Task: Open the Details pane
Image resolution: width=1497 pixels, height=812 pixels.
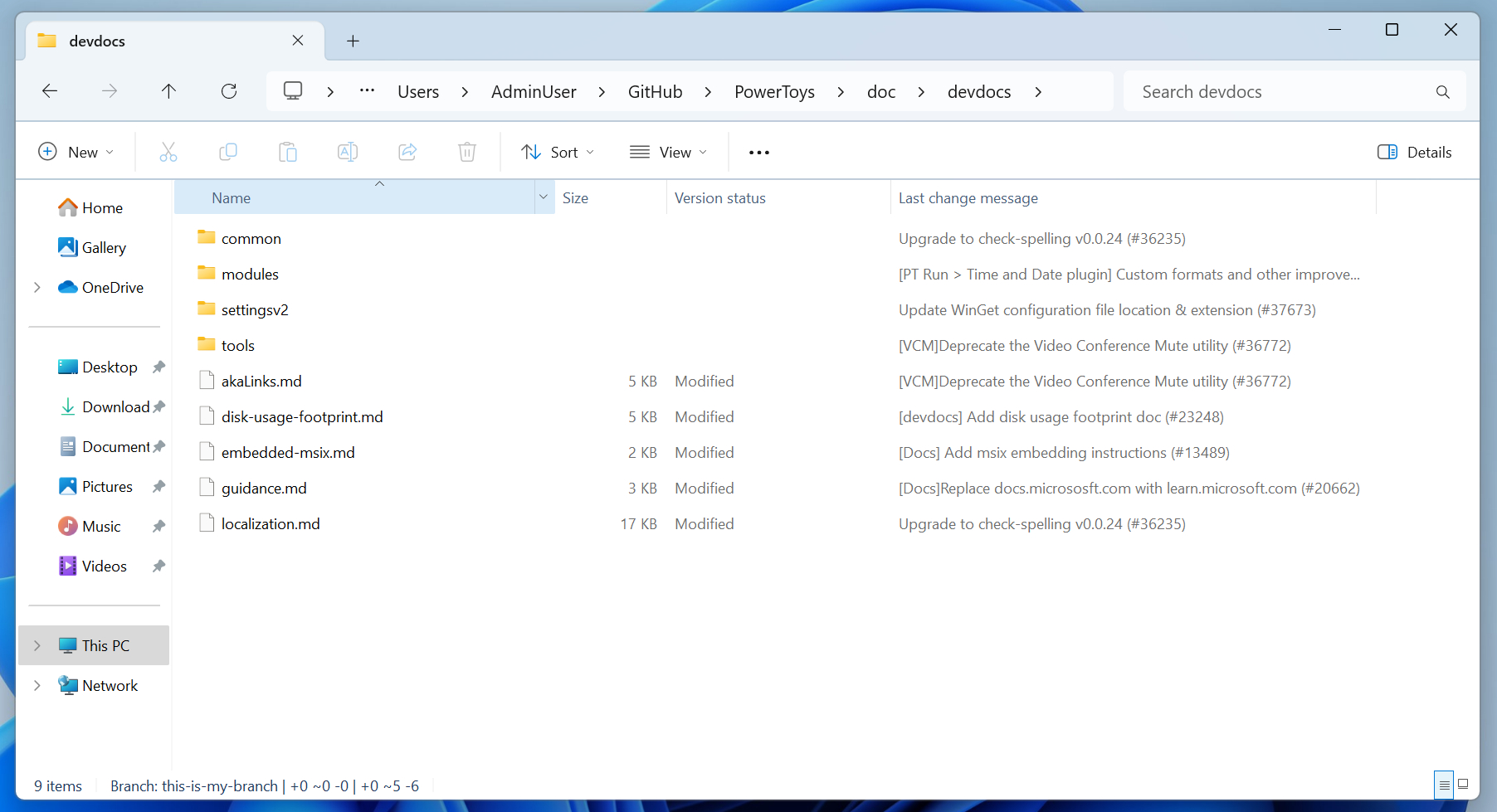Action: pos(1415,152)
